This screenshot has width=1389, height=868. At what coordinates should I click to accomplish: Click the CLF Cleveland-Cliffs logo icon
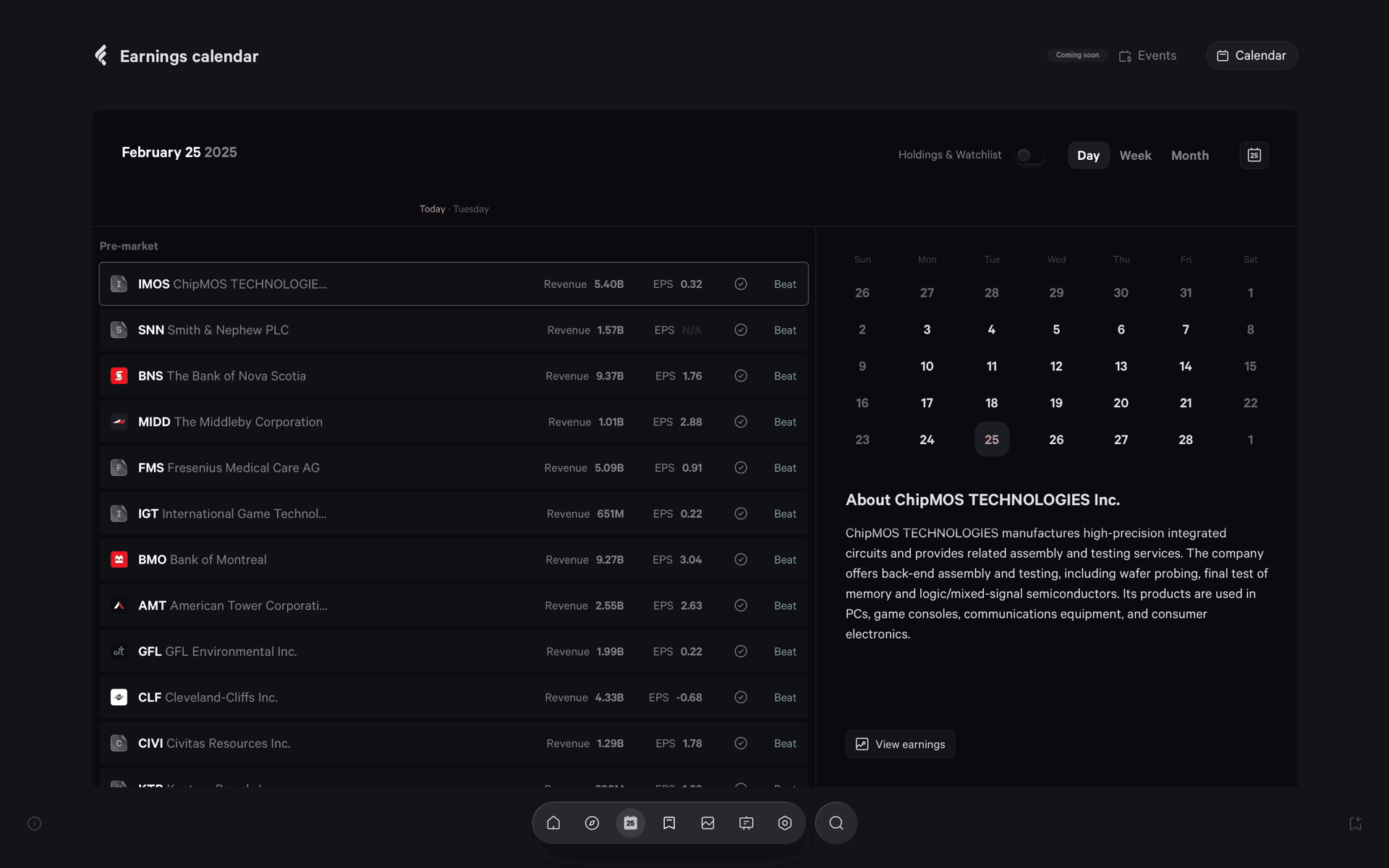point(119,697)
